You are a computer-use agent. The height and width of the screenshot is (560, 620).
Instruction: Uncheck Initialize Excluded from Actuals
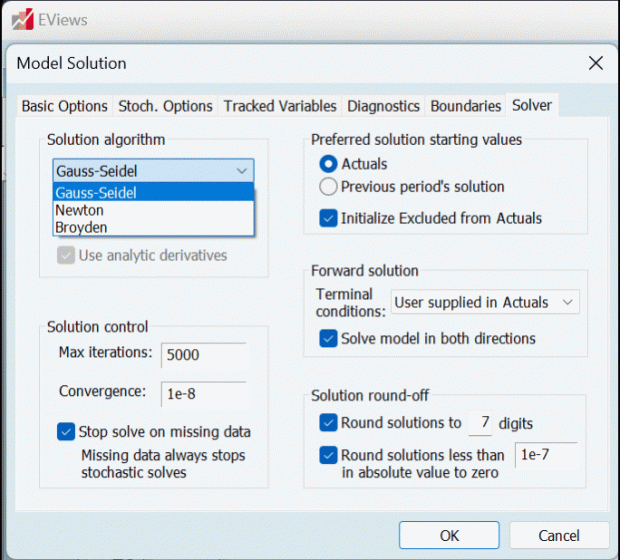tap(328, 218)
